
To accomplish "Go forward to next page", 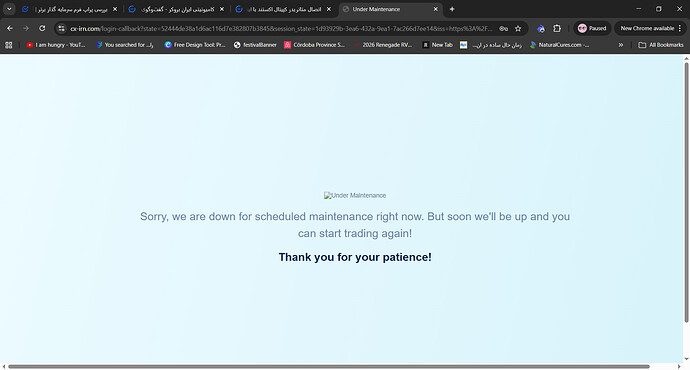I will [26, 28].
